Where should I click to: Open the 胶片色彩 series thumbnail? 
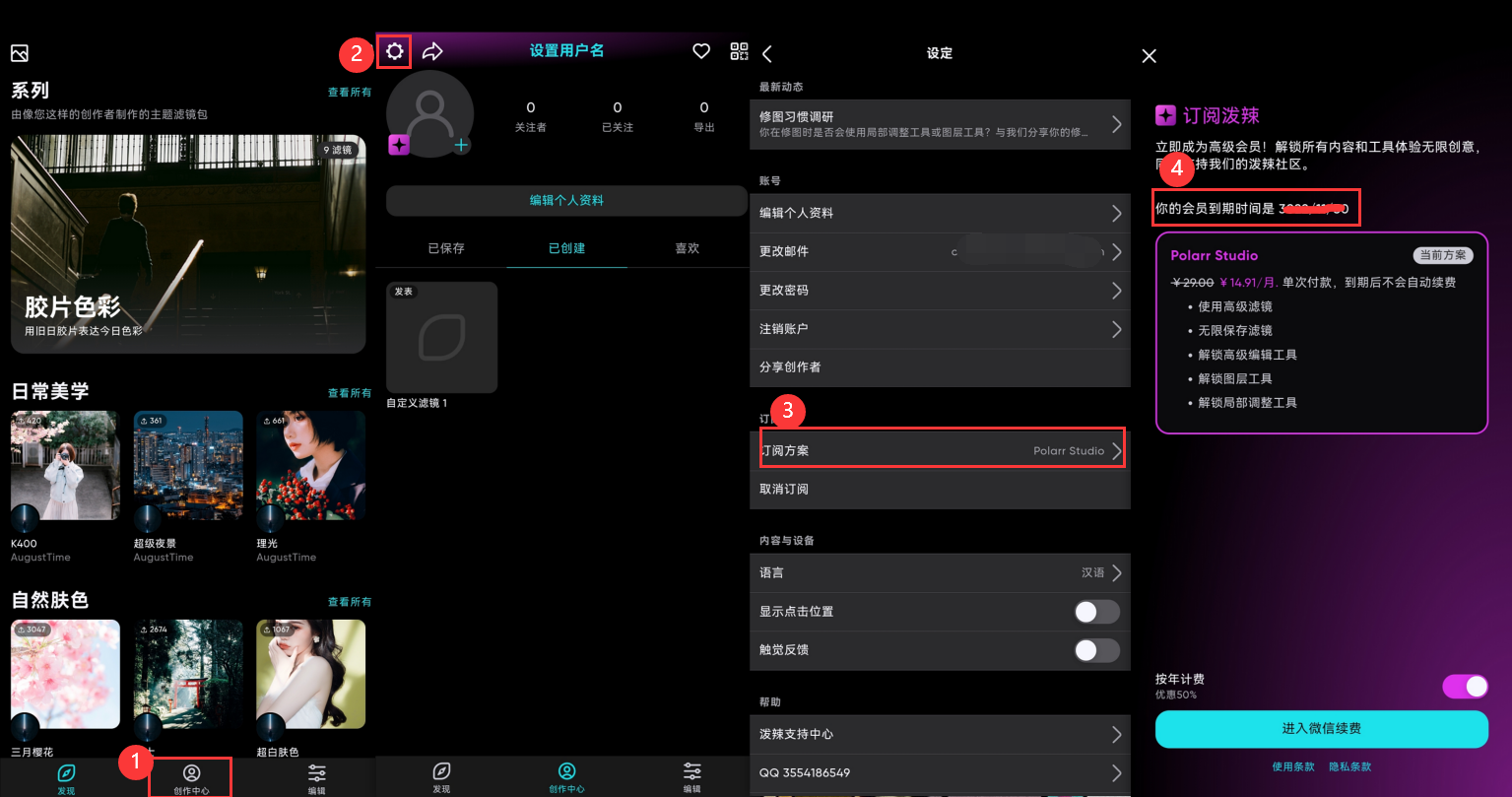coord(188,244)
